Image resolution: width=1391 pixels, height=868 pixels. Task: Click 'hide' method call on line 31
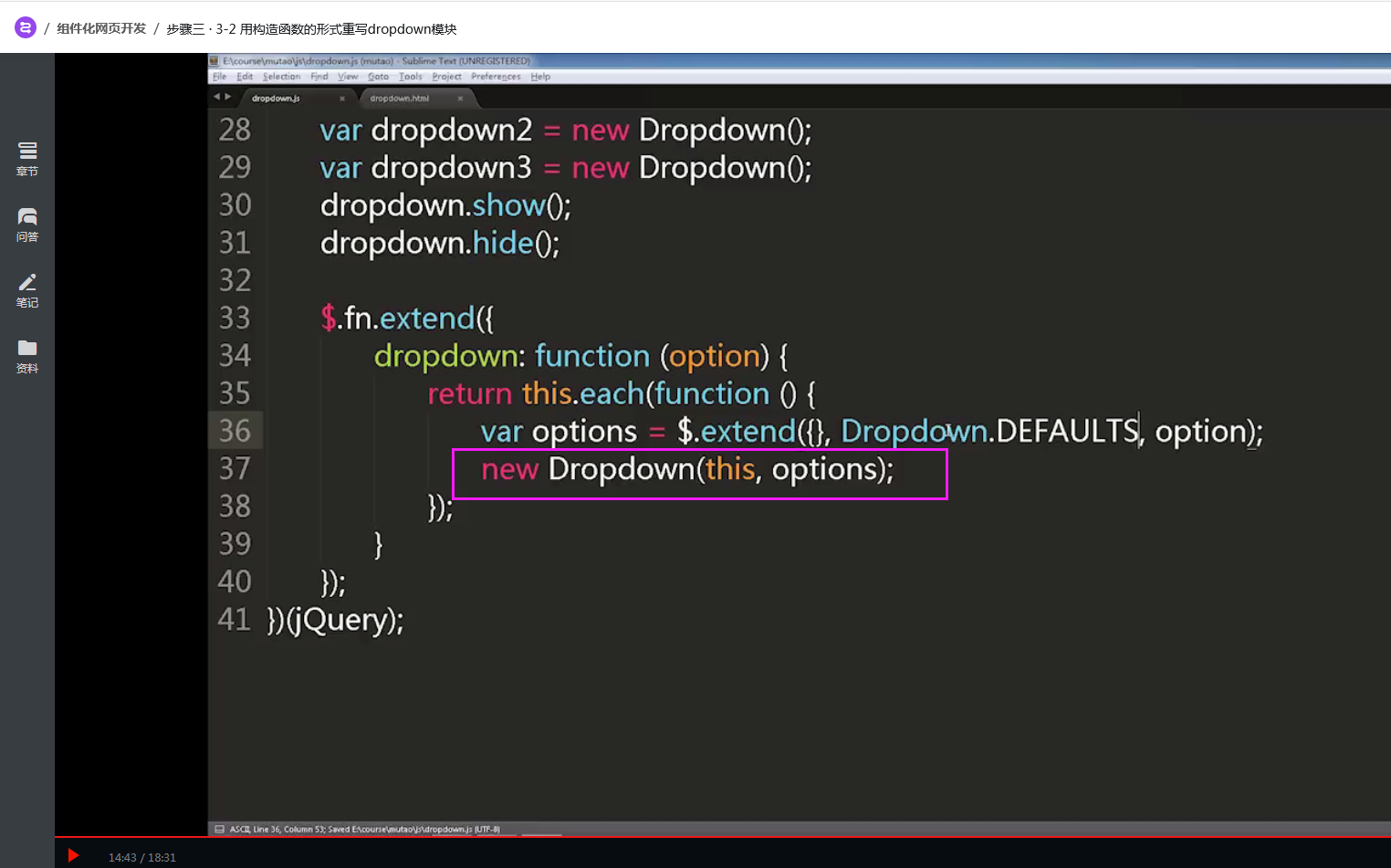pyautogui.click(x=503, y=243)
